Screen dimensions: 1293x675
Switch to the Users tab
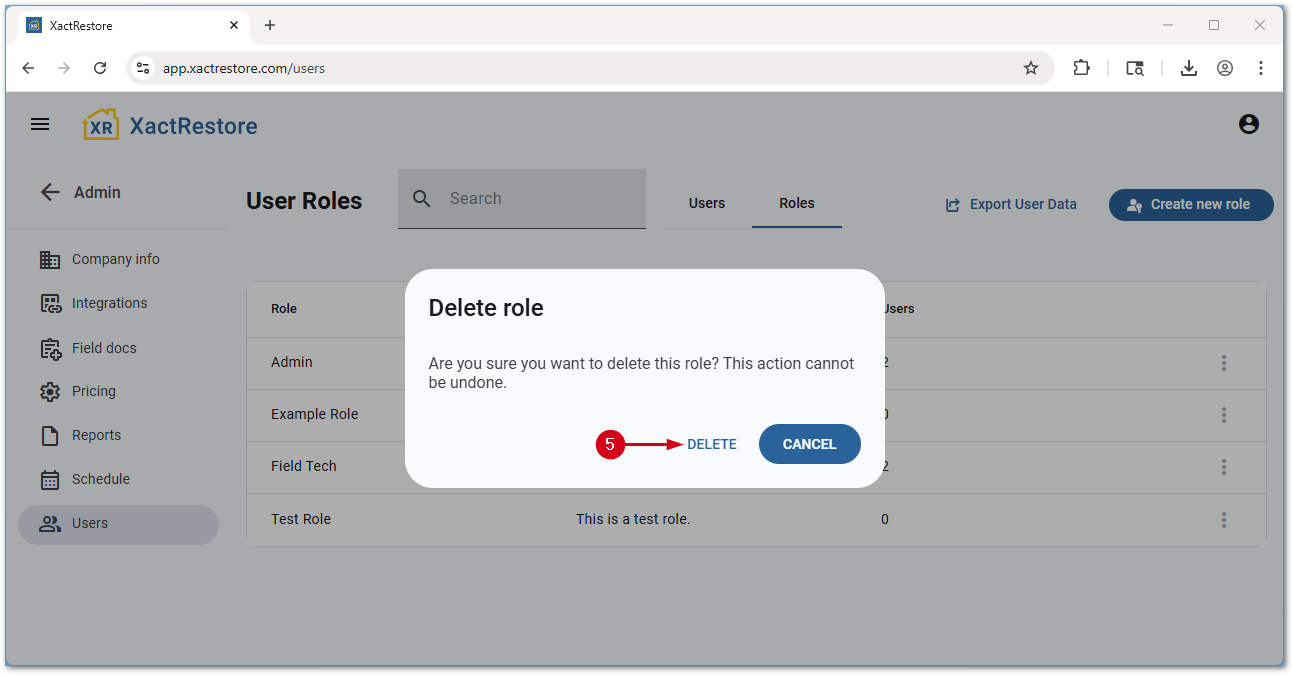(x=707, y=203)
